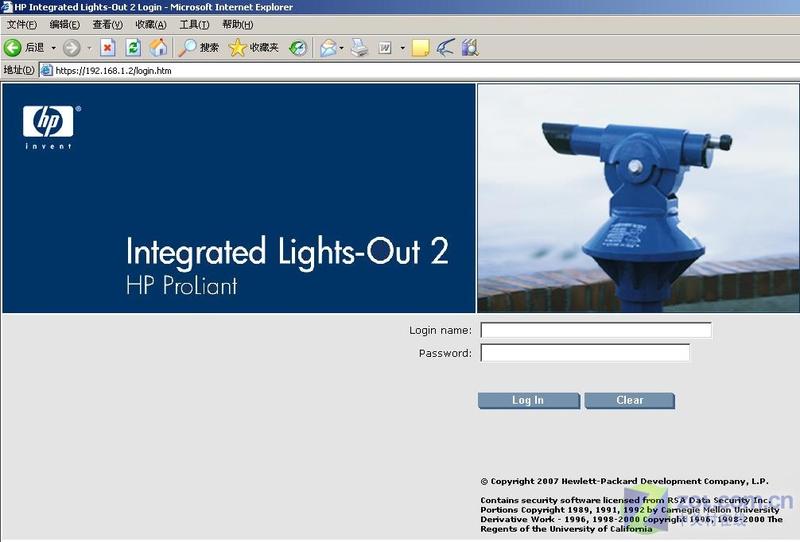Click the 'Login name:' label
This screenshot has width=800, height=542.
440,330
